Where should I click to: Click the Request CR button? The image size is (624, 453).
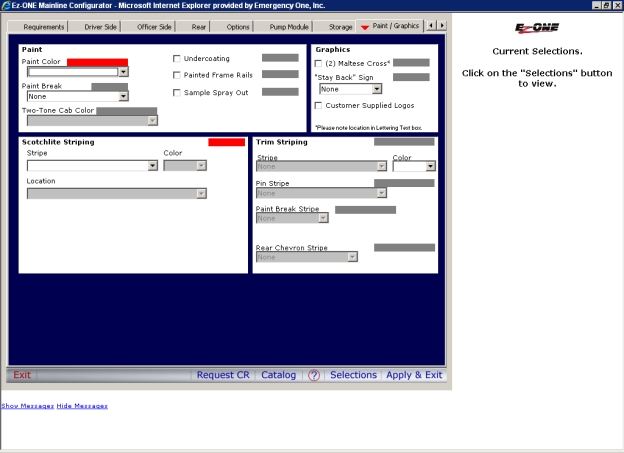(223, 375)
